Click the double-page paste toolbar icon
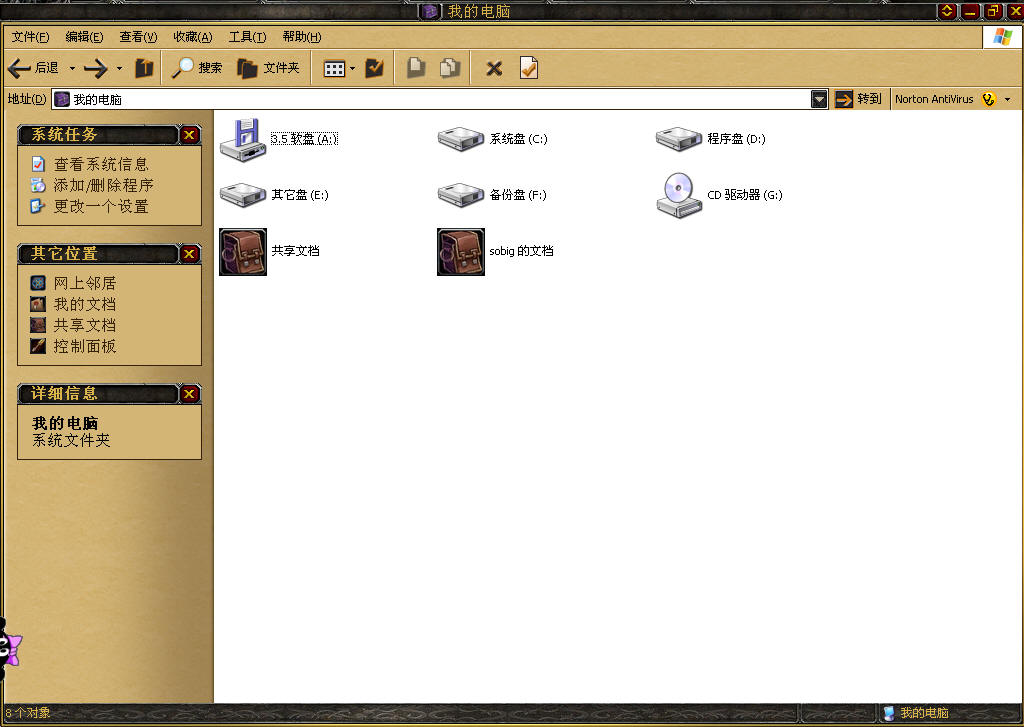1024x727 pixels. pos(450,68)
